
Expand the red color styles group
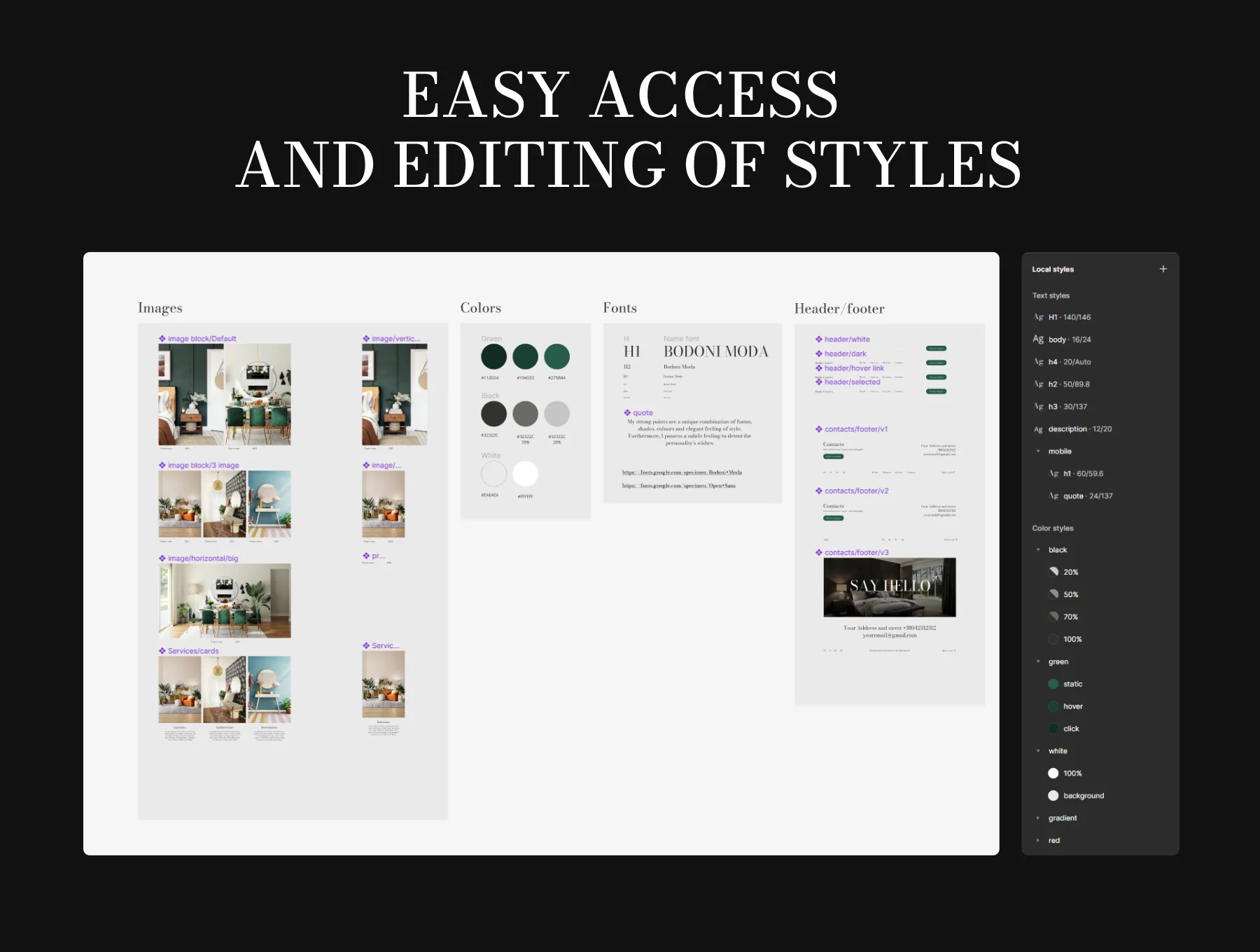1038,841
